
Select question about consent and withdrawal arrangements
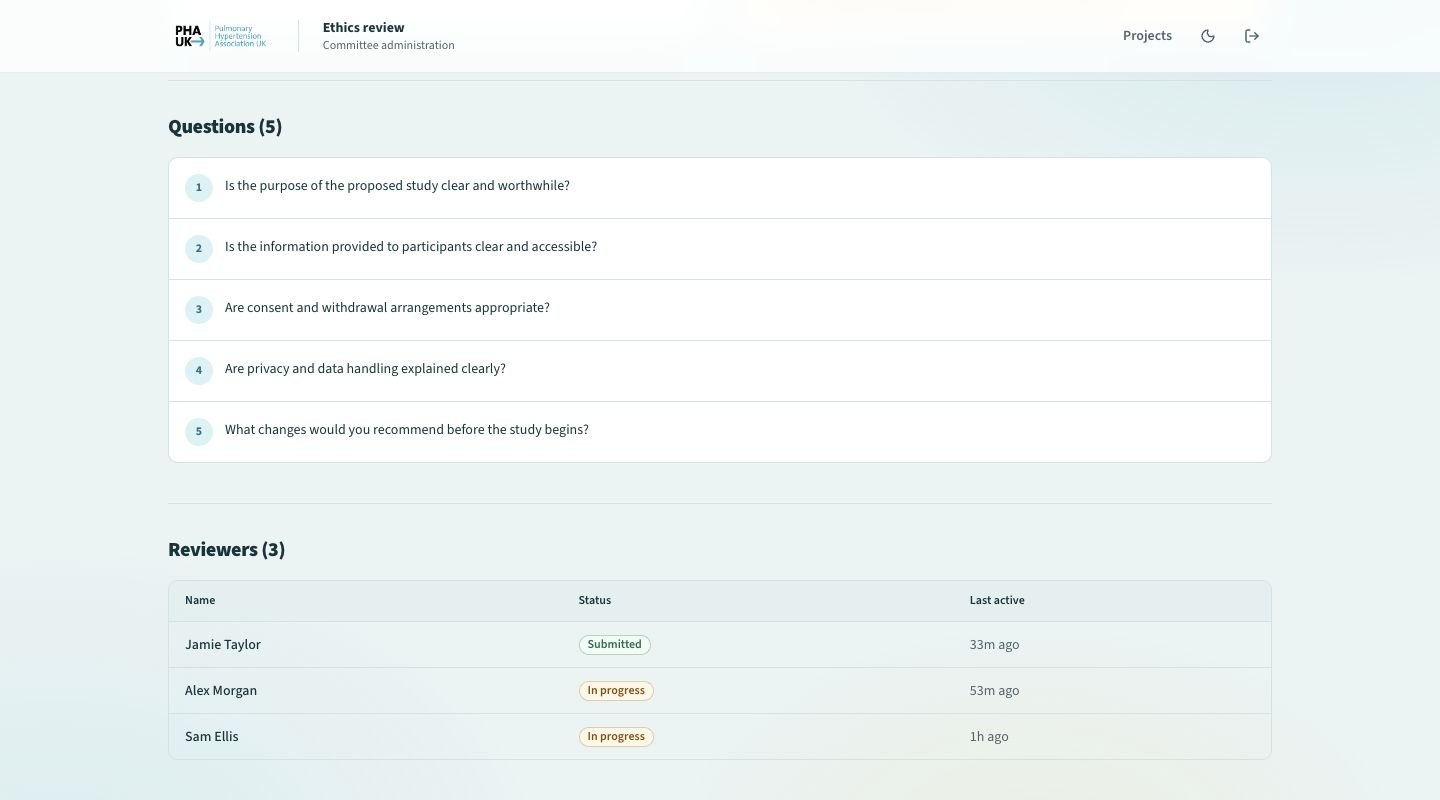720,310
